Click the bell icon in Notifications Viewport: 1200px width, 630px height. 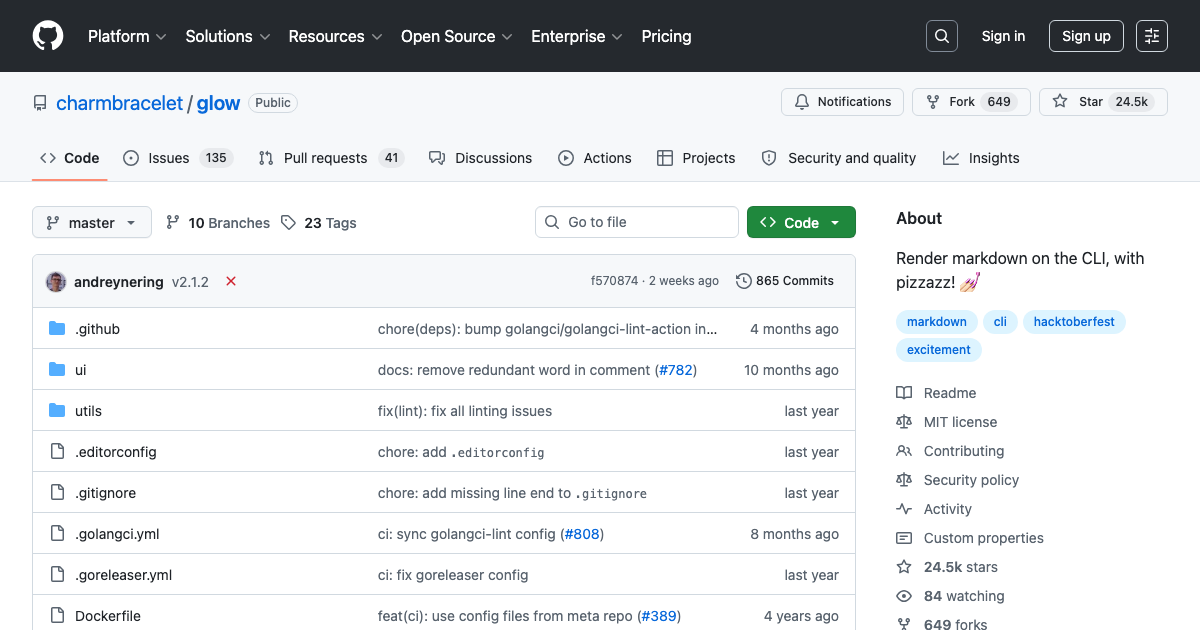pos(802,102)
